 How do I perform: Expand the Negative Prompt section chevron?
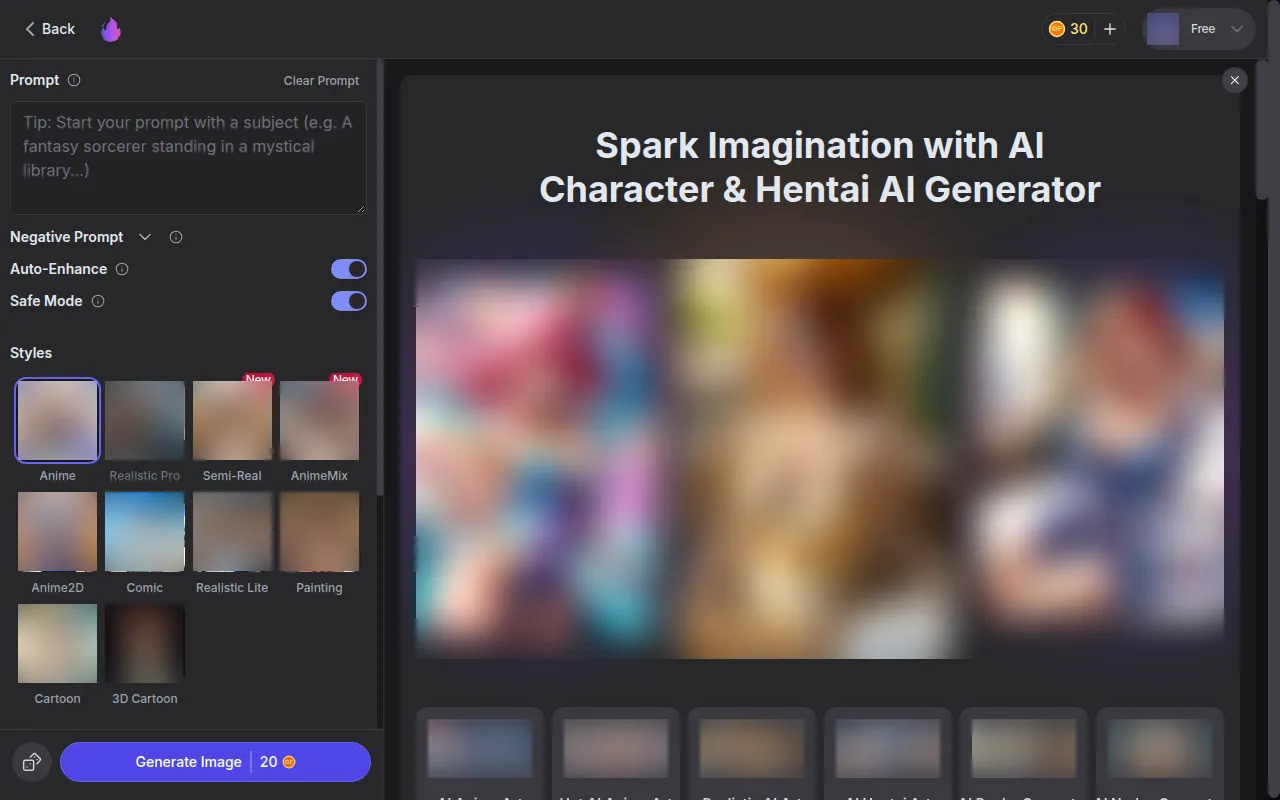(x=145, y=237)
